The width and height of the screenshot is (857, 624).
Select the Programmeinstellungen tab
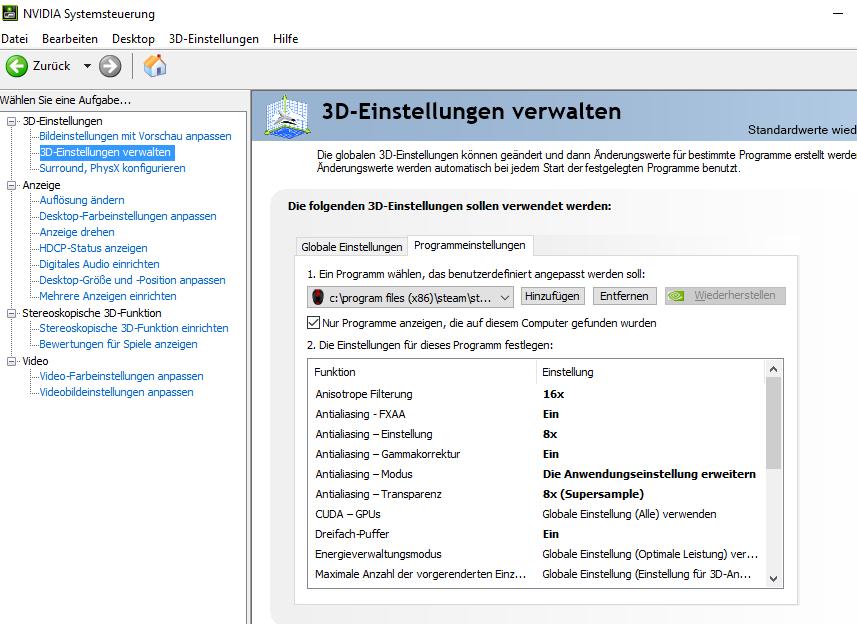(x=470, y=245)
